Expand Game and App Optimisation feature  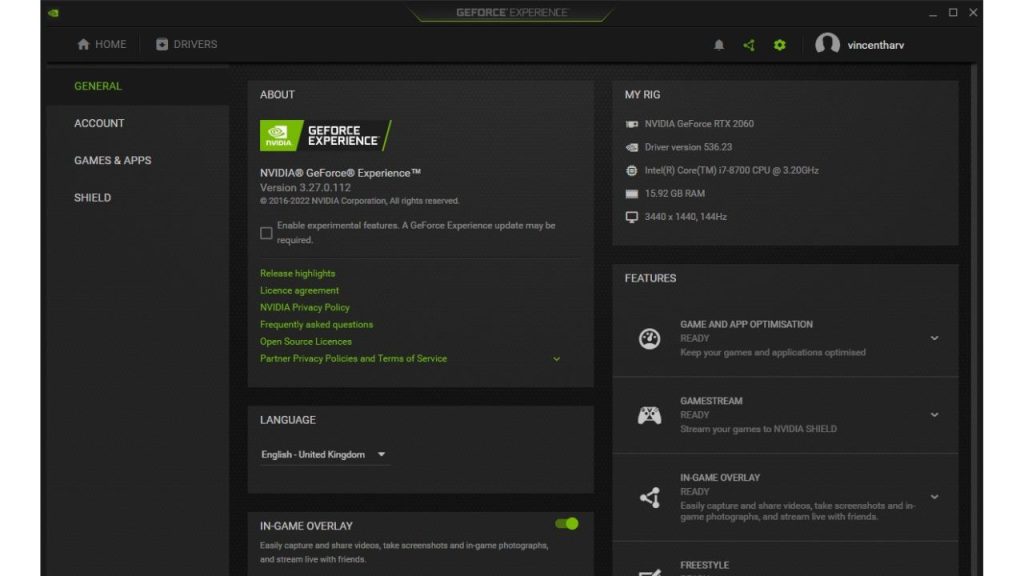935,338
